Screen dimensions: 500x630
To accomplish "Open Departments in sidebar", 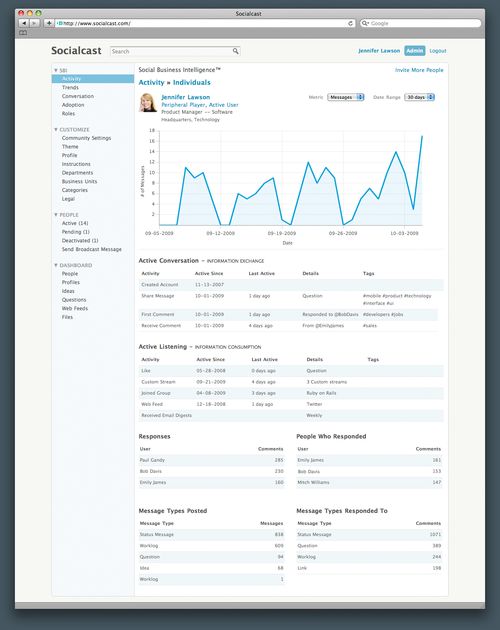I will [x=77, y=173].
